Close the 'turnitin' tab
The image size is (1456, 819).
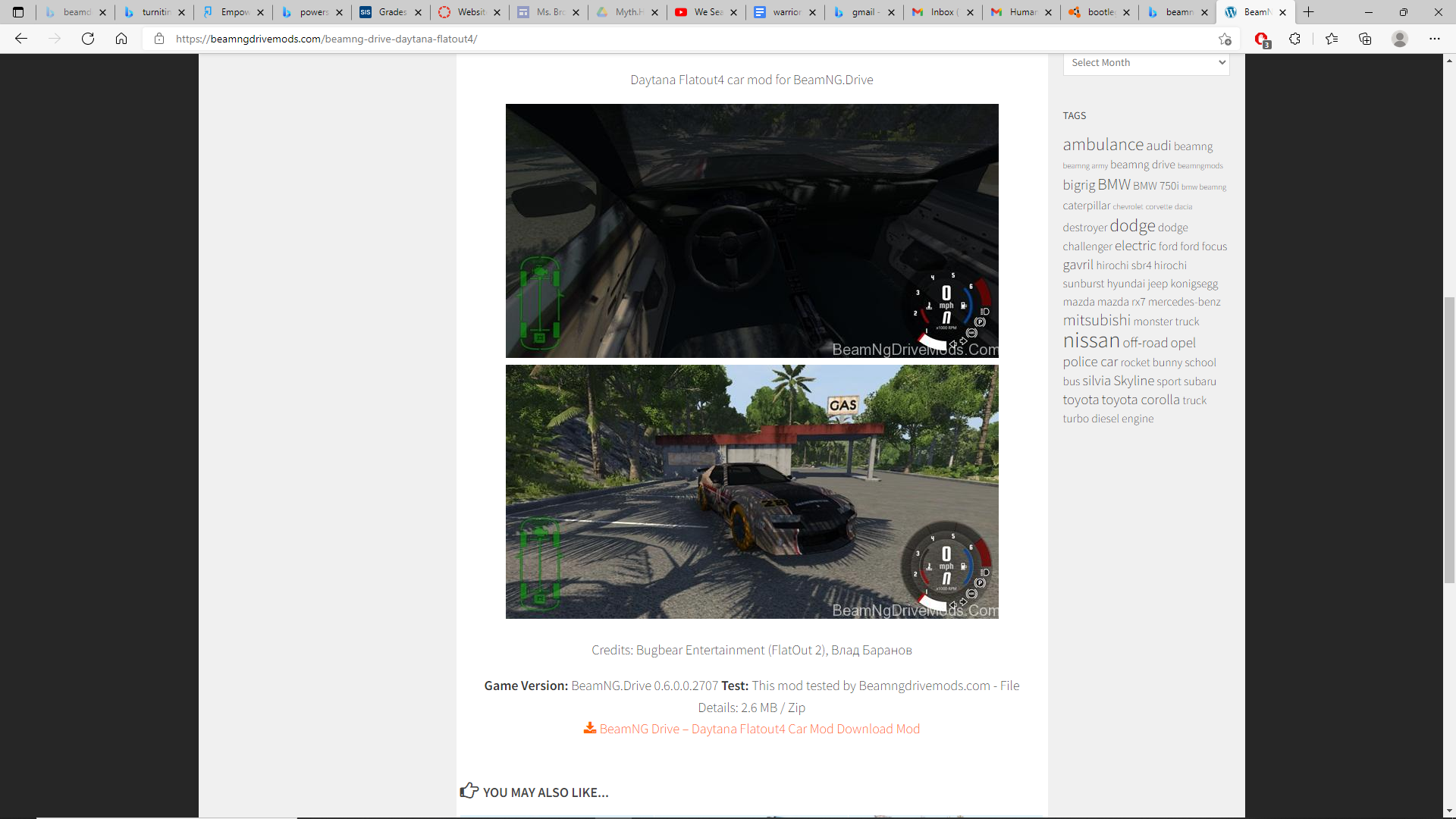pyautogui.click(x=181, y=12)
